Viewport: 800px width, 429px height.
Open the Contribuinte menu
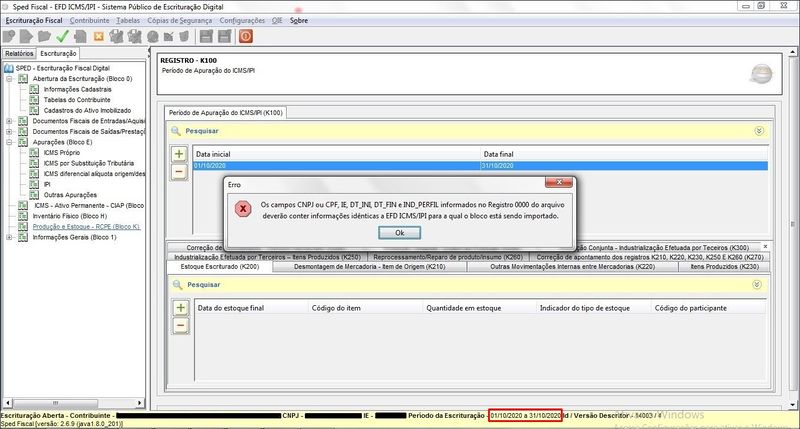pos(89,20)
